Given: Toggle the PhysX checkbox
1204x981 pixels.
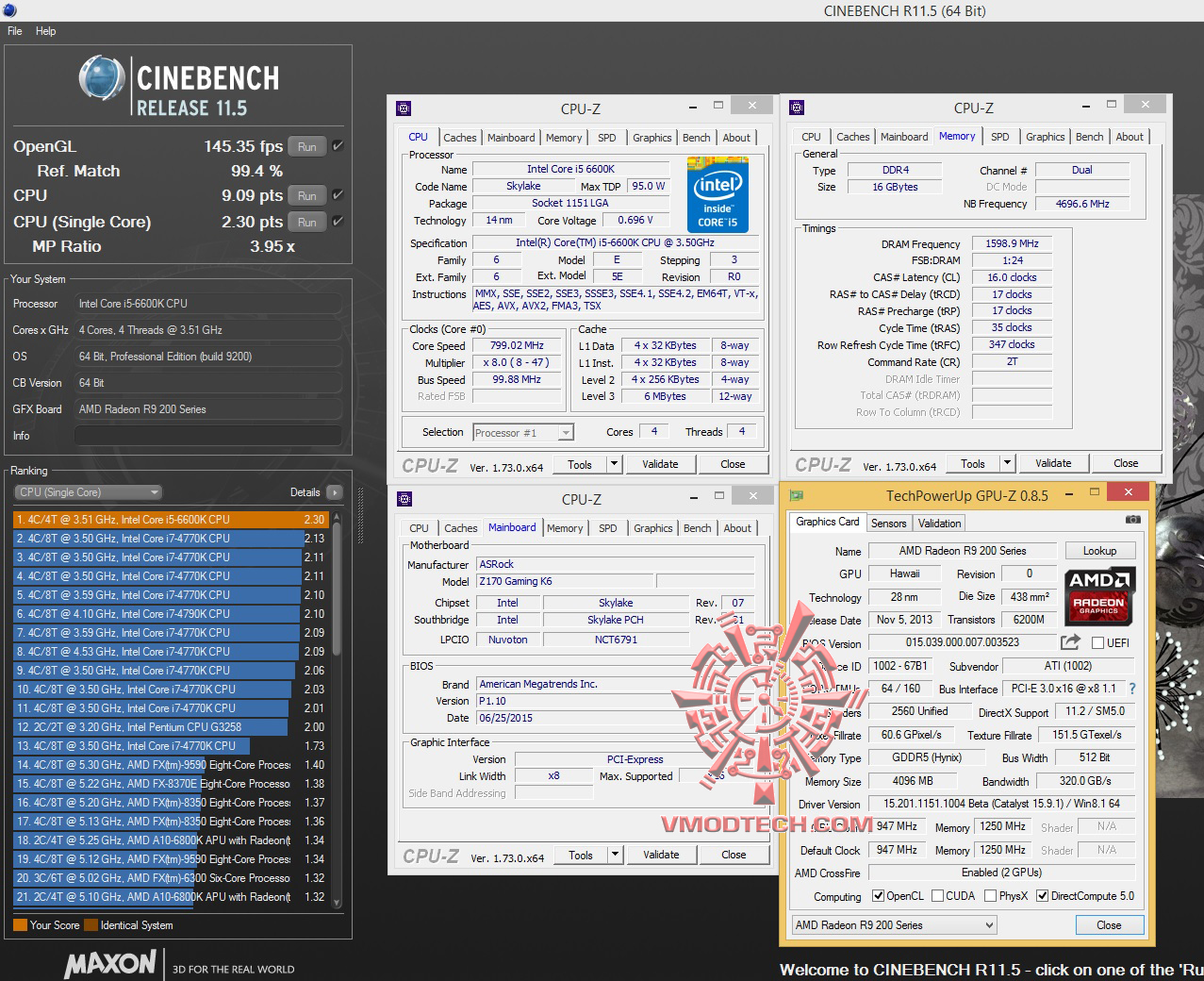Looking at the screenshot, I should point(991,896).
